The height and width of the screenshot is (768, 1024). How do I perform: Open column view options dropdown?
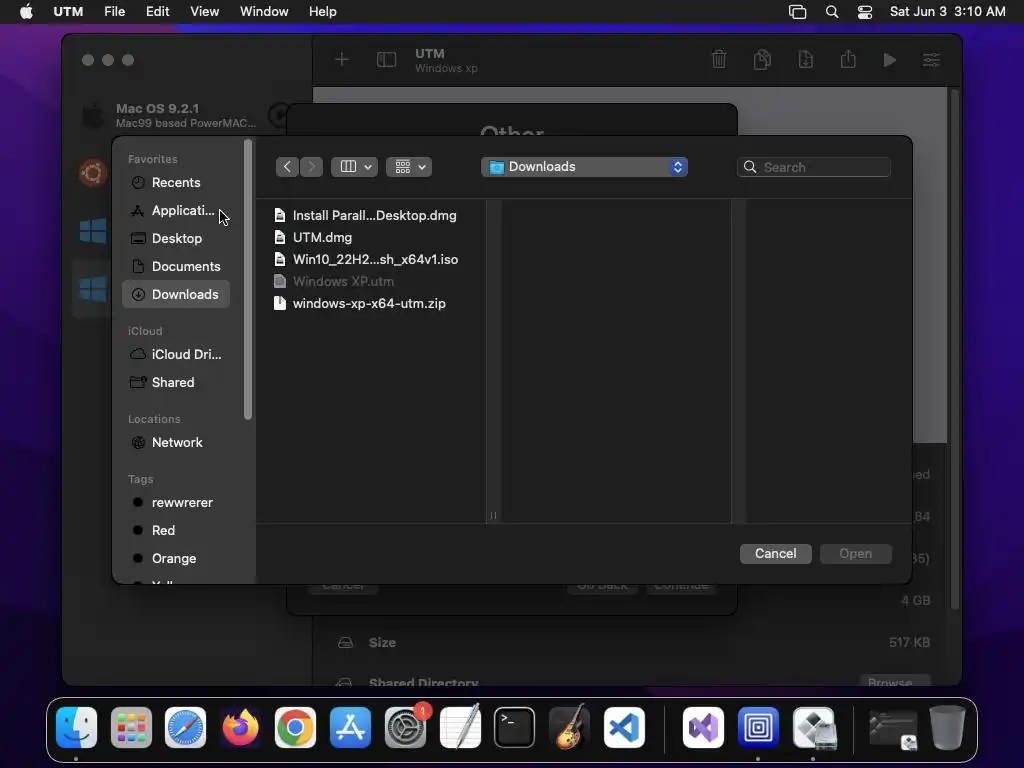coord(355,167)
